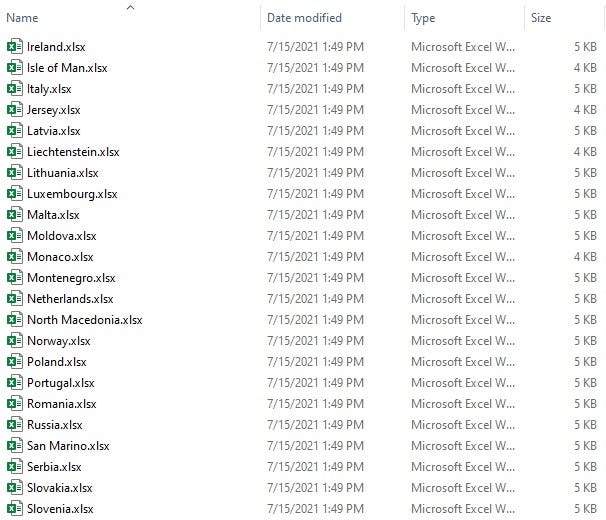Select the Liechtenstein.xlsx file icon

pyautogui.click(x=15, y=152)
